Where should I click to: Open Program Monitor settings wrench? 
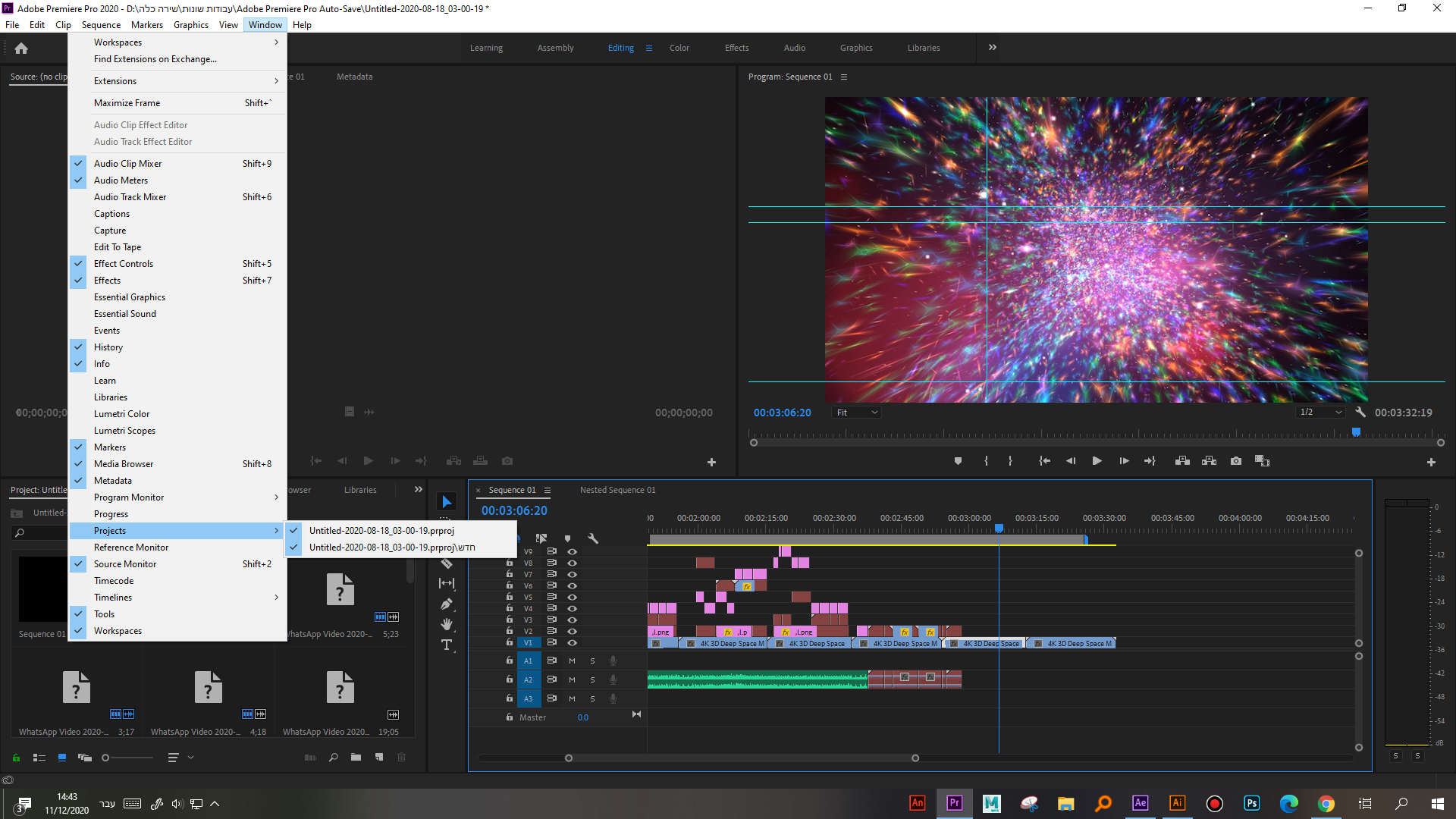click(1360, 413)
